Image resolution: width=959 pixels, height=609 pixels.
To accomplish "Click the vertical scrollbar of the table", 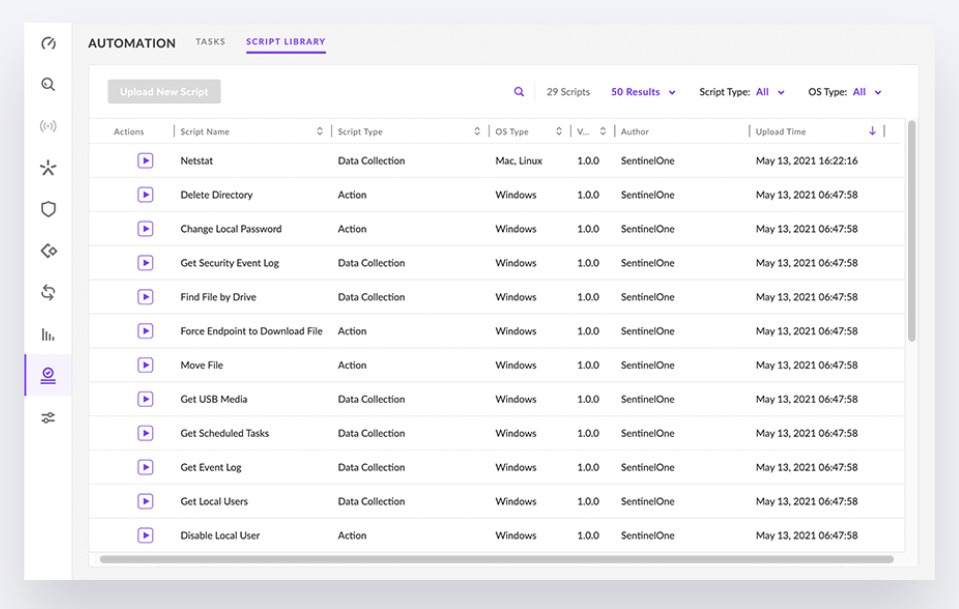I will point(911,231).
